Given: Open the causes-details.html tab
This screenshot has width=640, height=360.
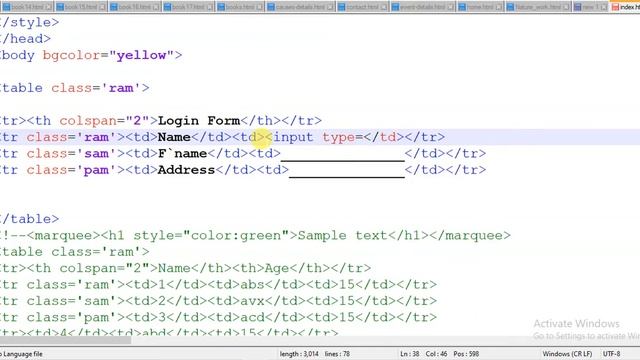Looking at the screenshot, I should tap(300, 7).
